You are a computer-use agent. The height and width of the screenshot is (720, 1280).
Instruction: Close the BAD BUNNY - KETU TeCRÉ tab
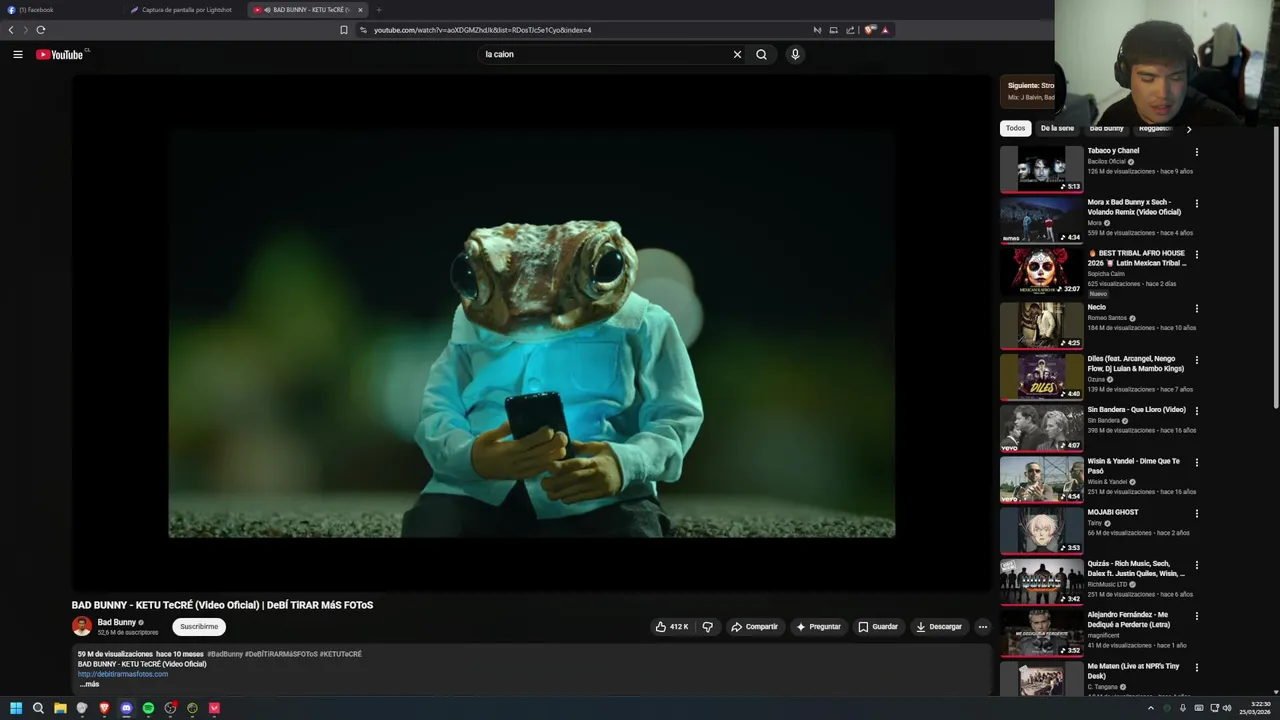361,10
